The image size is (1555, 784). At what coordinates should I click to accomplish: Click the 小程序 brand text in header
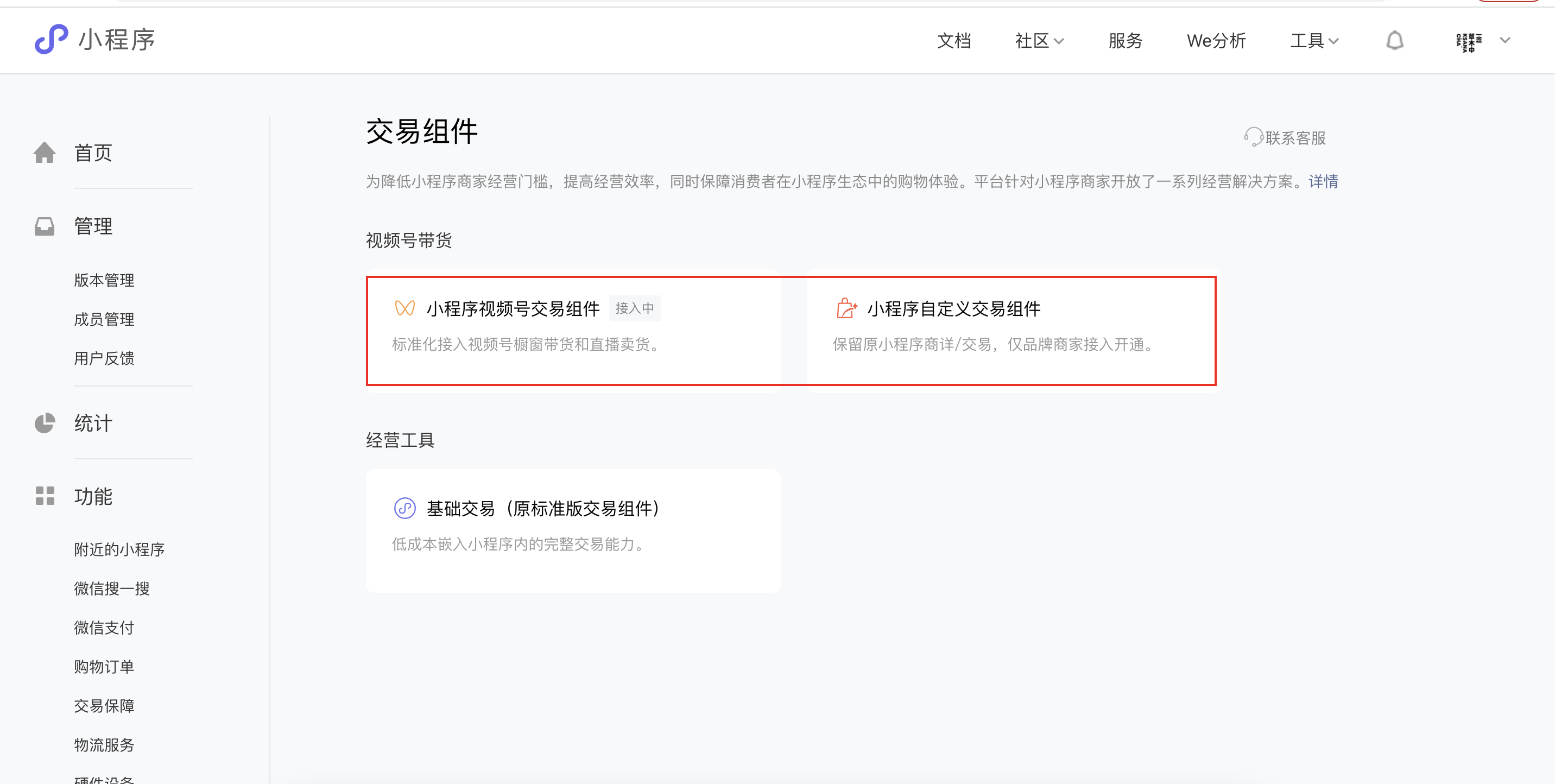(117, 40)
